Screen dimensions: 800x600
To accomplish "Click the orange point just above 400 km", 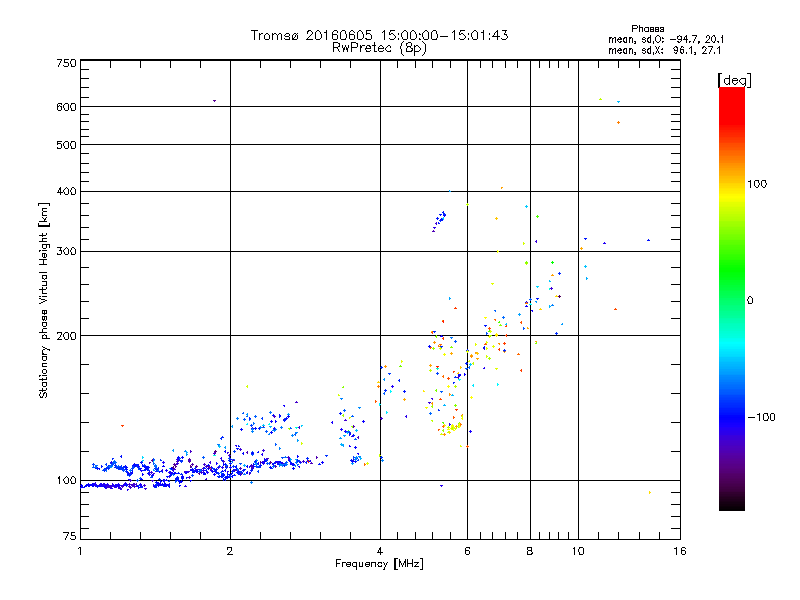I will click(502, 188).
